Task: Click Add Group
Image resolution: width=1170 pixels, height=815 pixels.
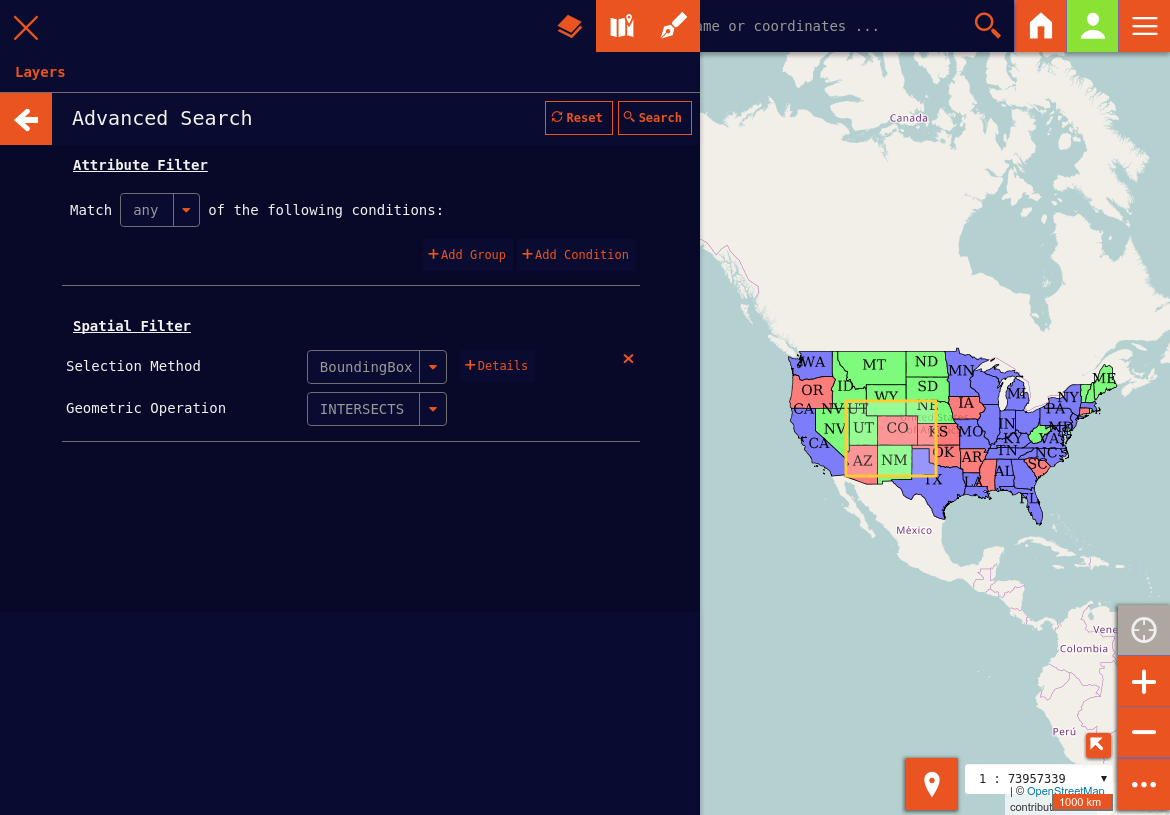Action: pyautogui.click(x=467, y=255)
